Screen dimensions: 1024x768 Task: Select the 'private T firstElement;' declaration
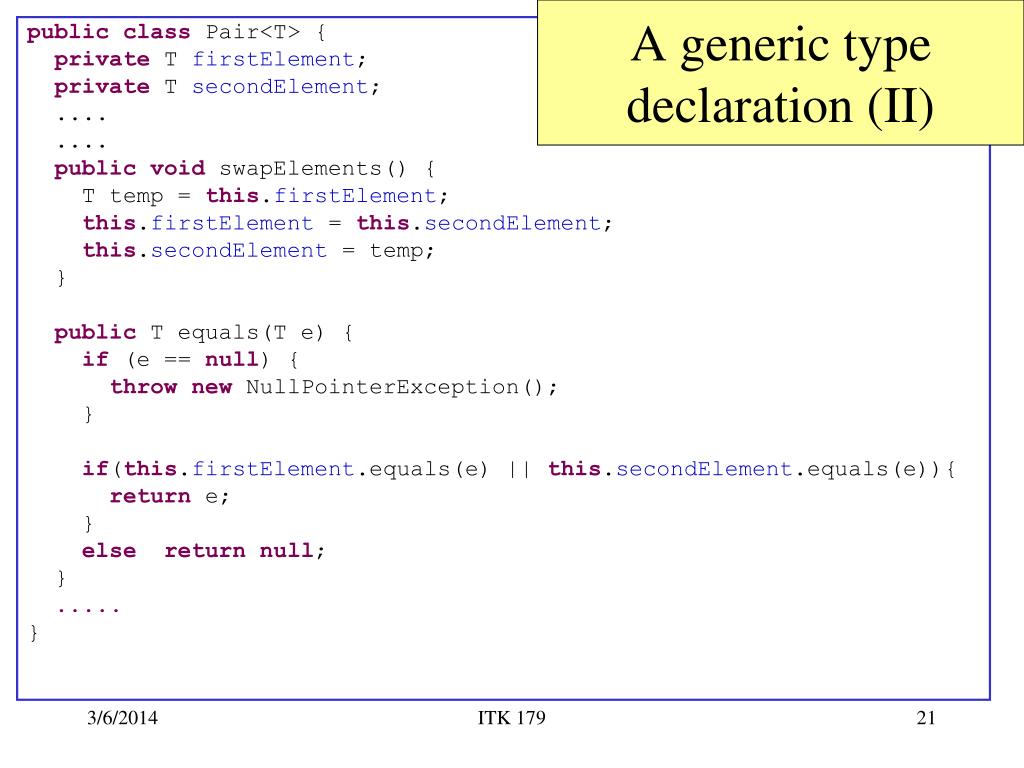click(x=210, y=59)
